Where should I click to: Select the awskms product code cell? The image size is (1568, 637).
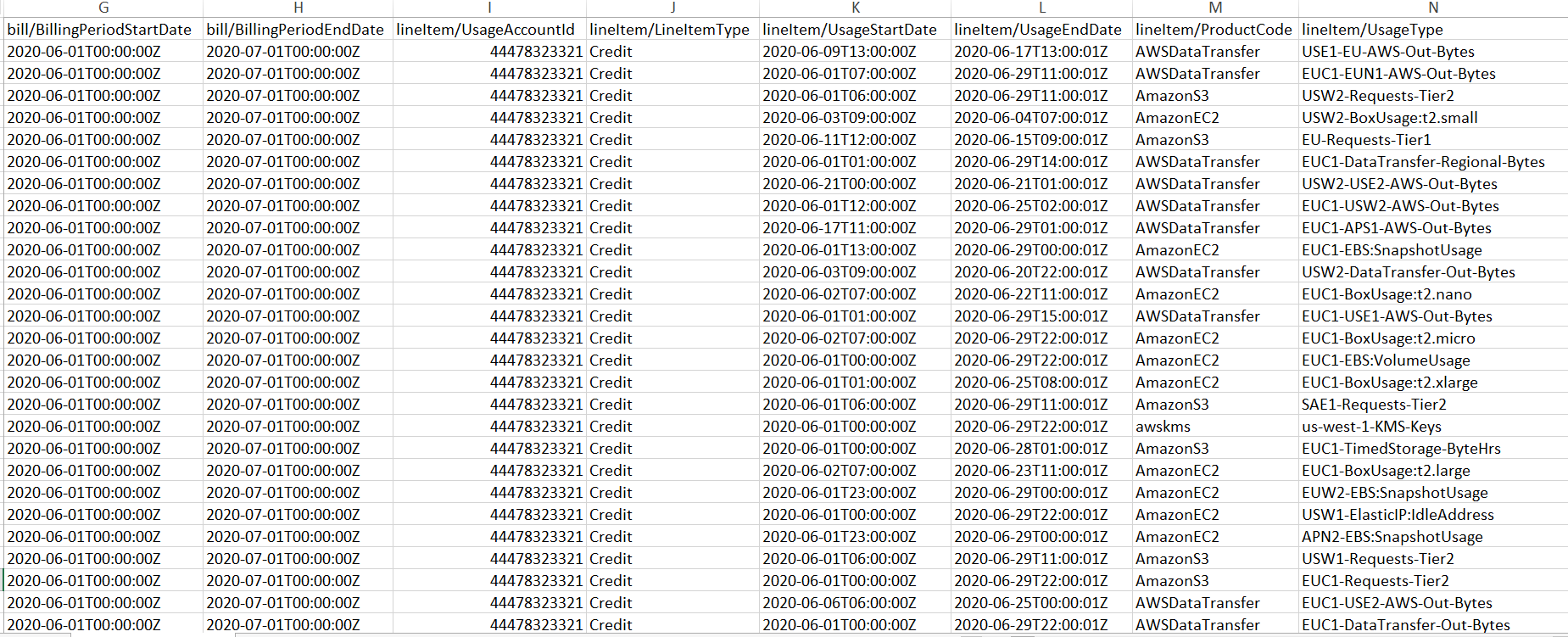(1163, 427)
